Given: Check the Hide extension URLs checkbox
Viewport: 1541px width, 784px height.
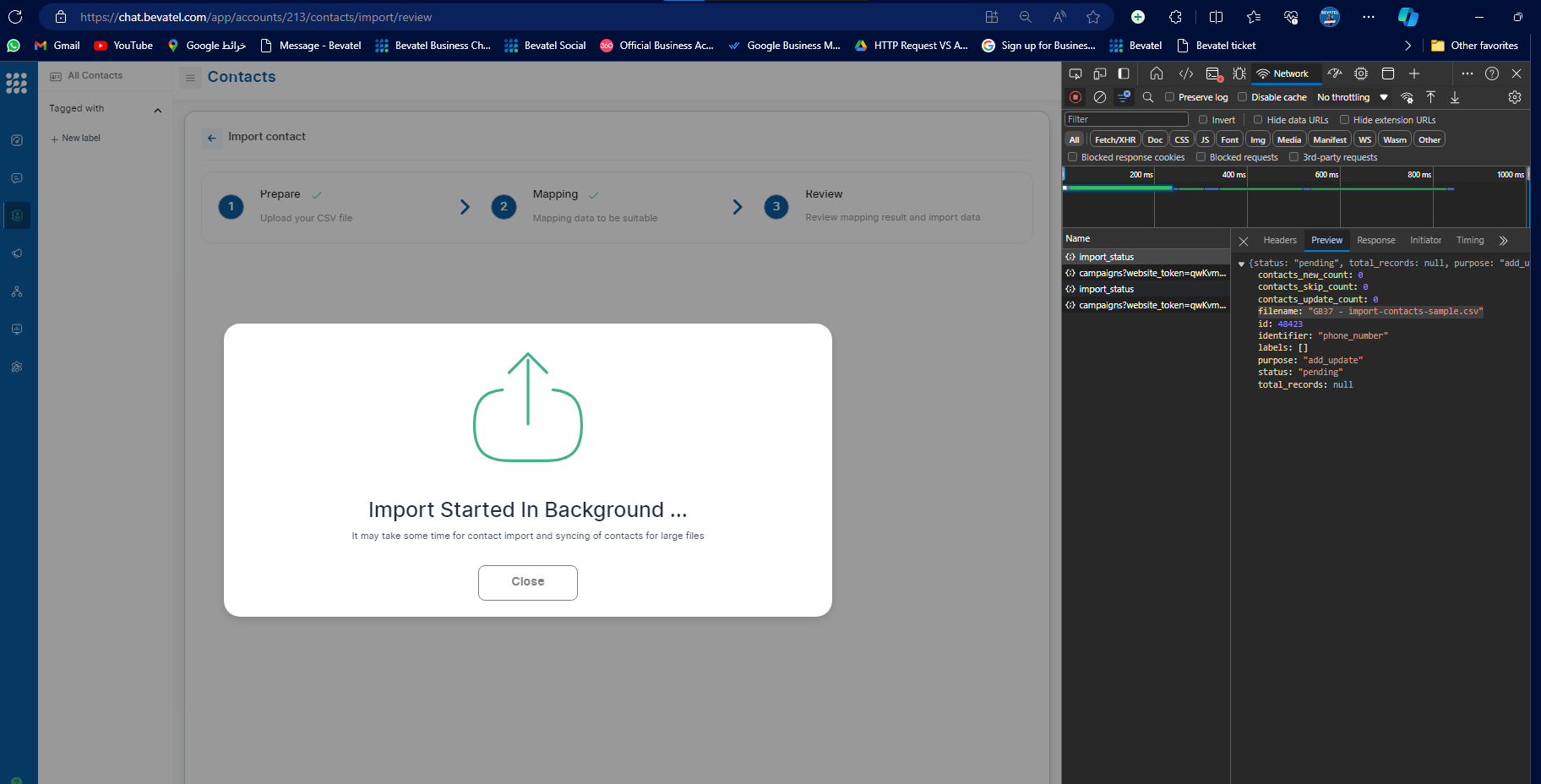Looking at the screenshot, I should point(1344,120).
